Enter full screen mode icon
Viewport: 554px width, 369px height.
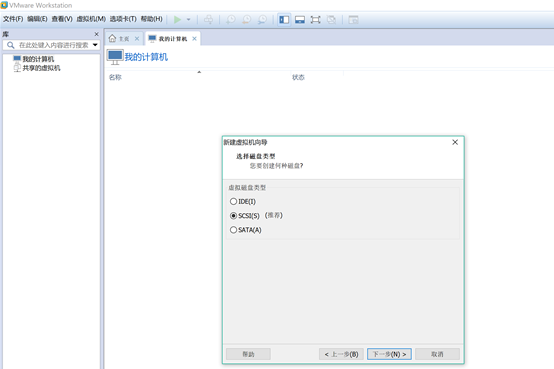[x=316, y=19]
